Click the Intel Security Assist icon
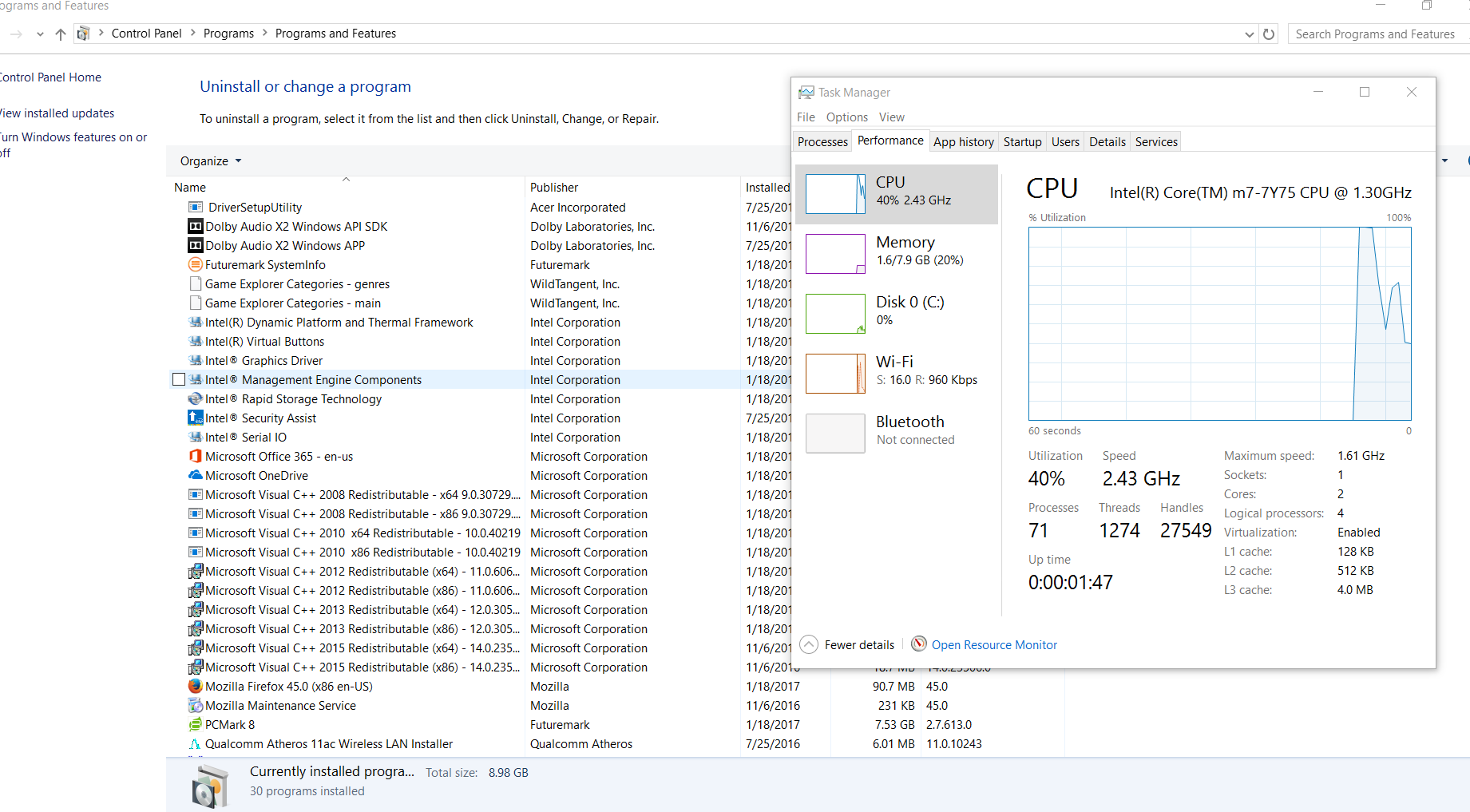 coord(196,418)
